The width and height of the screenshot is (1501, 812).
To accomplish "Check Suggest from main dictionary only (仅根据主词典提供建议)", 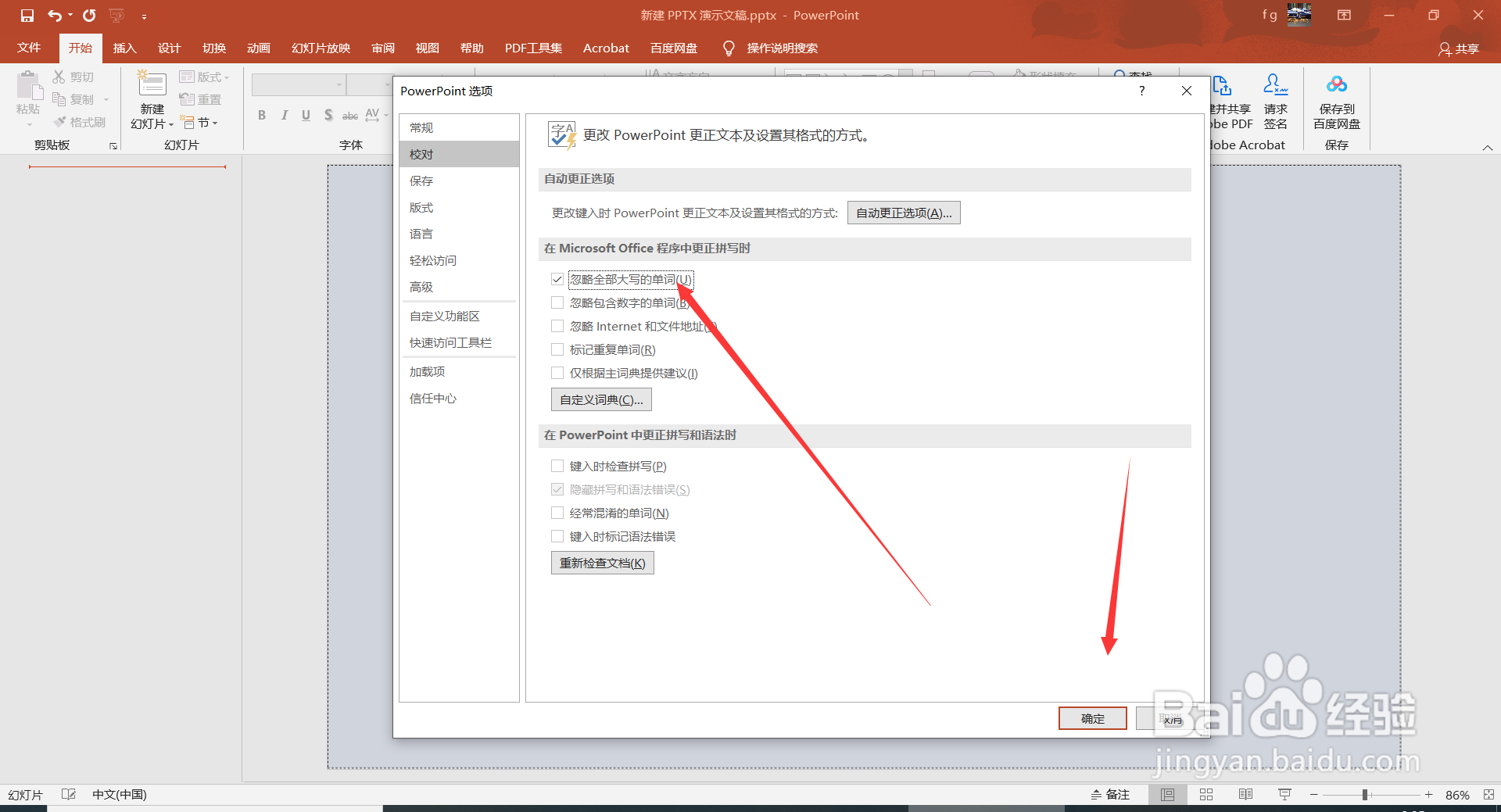I will click(x=557, y=373).
